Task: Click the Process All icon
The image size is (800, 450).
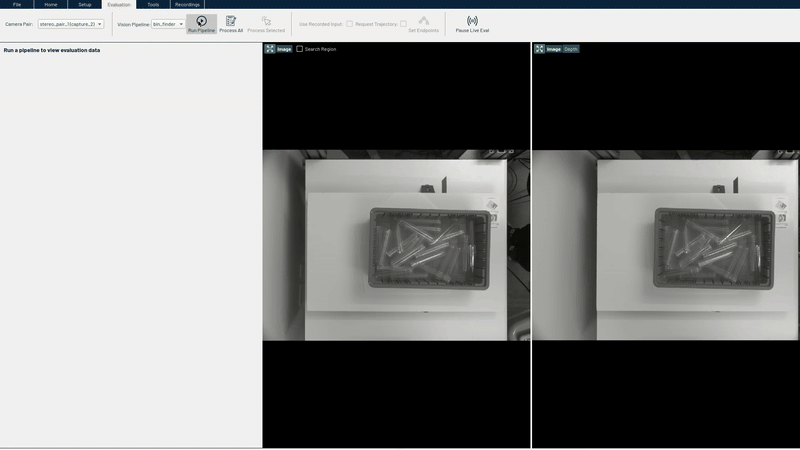Action: pyautogui.click(x=231, y=20)
